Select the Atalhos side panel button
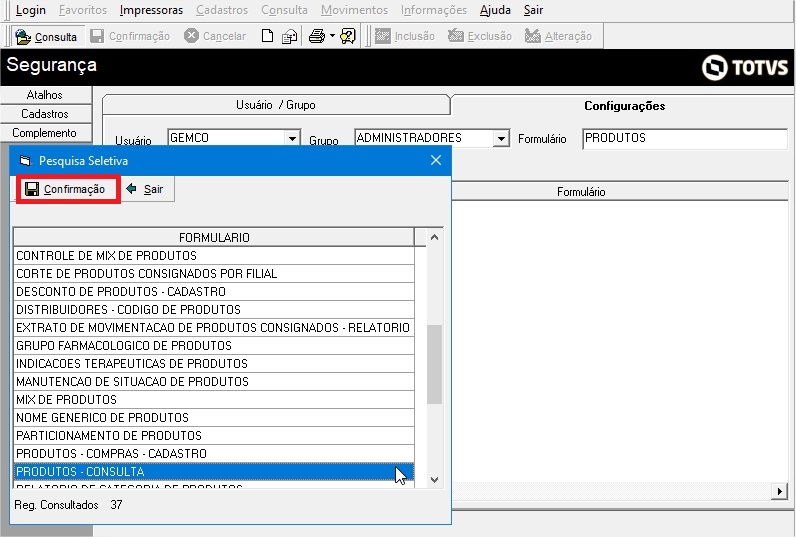The height and width of the screenshot is (537, 796). point(45,95)
